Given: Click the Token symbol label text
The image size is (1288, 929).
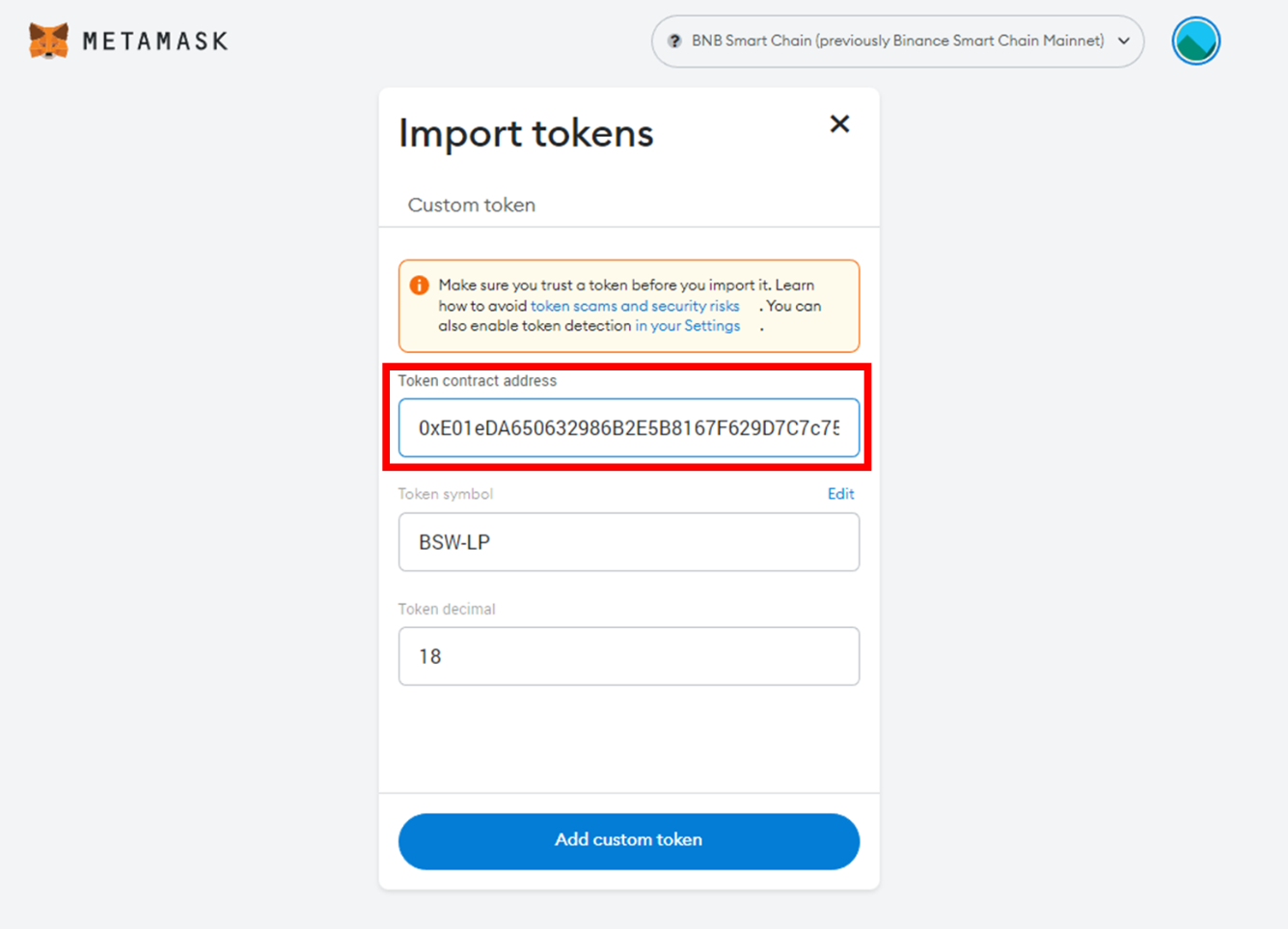Looking at the screenshot, I should pos(446,494).
